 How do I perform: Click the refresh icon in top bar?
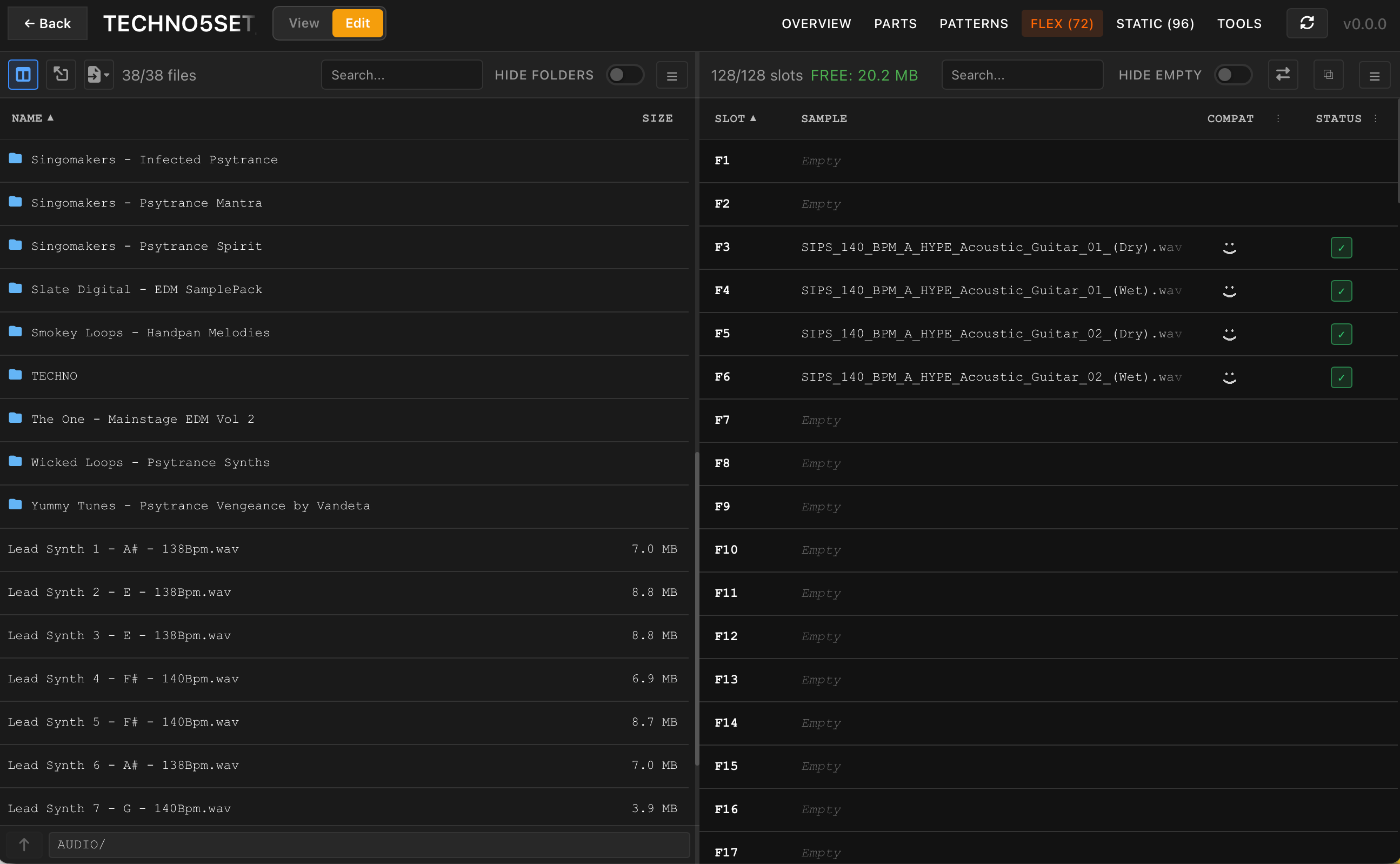click(x=1307, y=23)
